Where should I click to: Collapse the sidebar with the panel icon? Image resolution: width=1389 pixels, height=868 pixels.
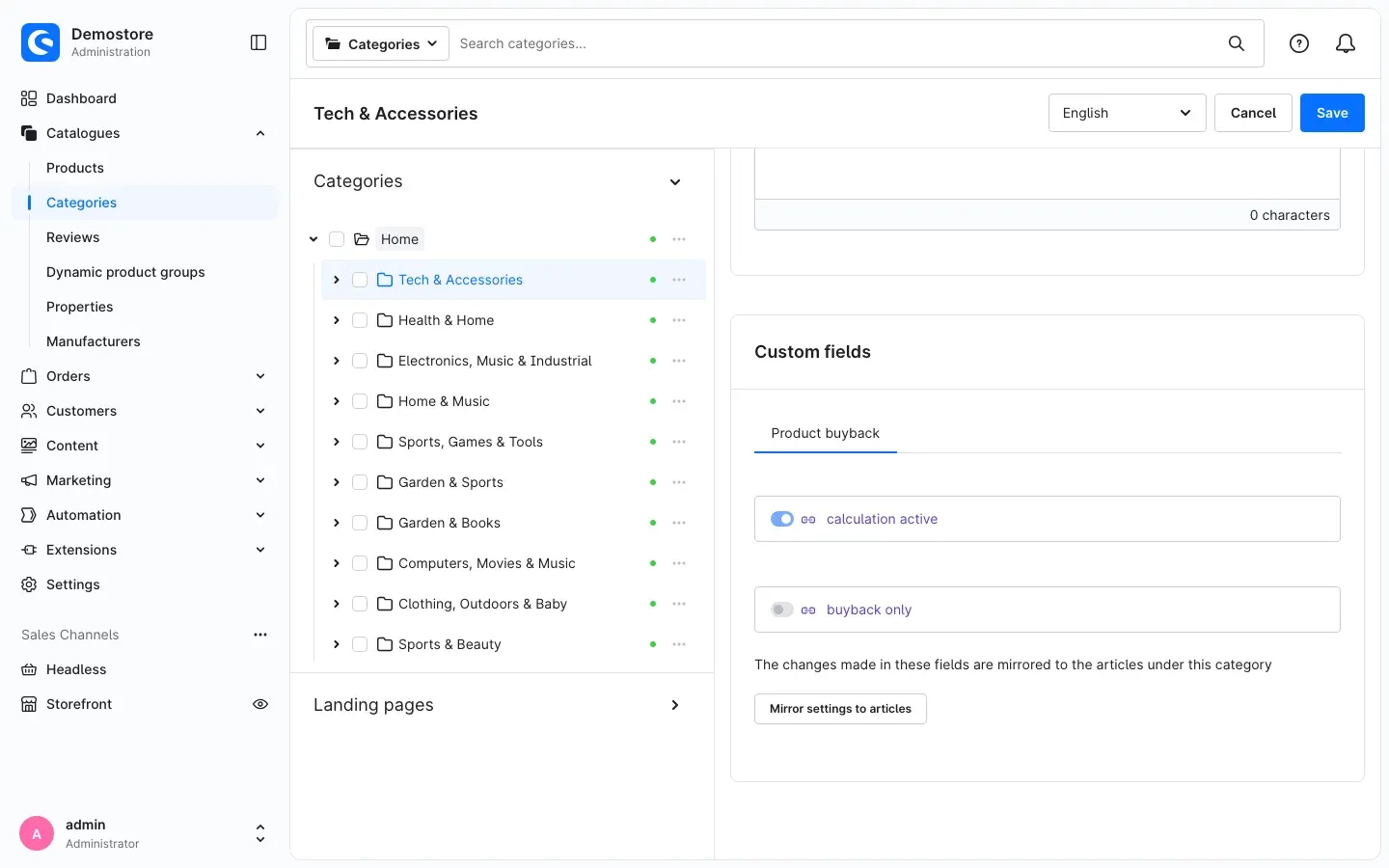pos(259,42)
